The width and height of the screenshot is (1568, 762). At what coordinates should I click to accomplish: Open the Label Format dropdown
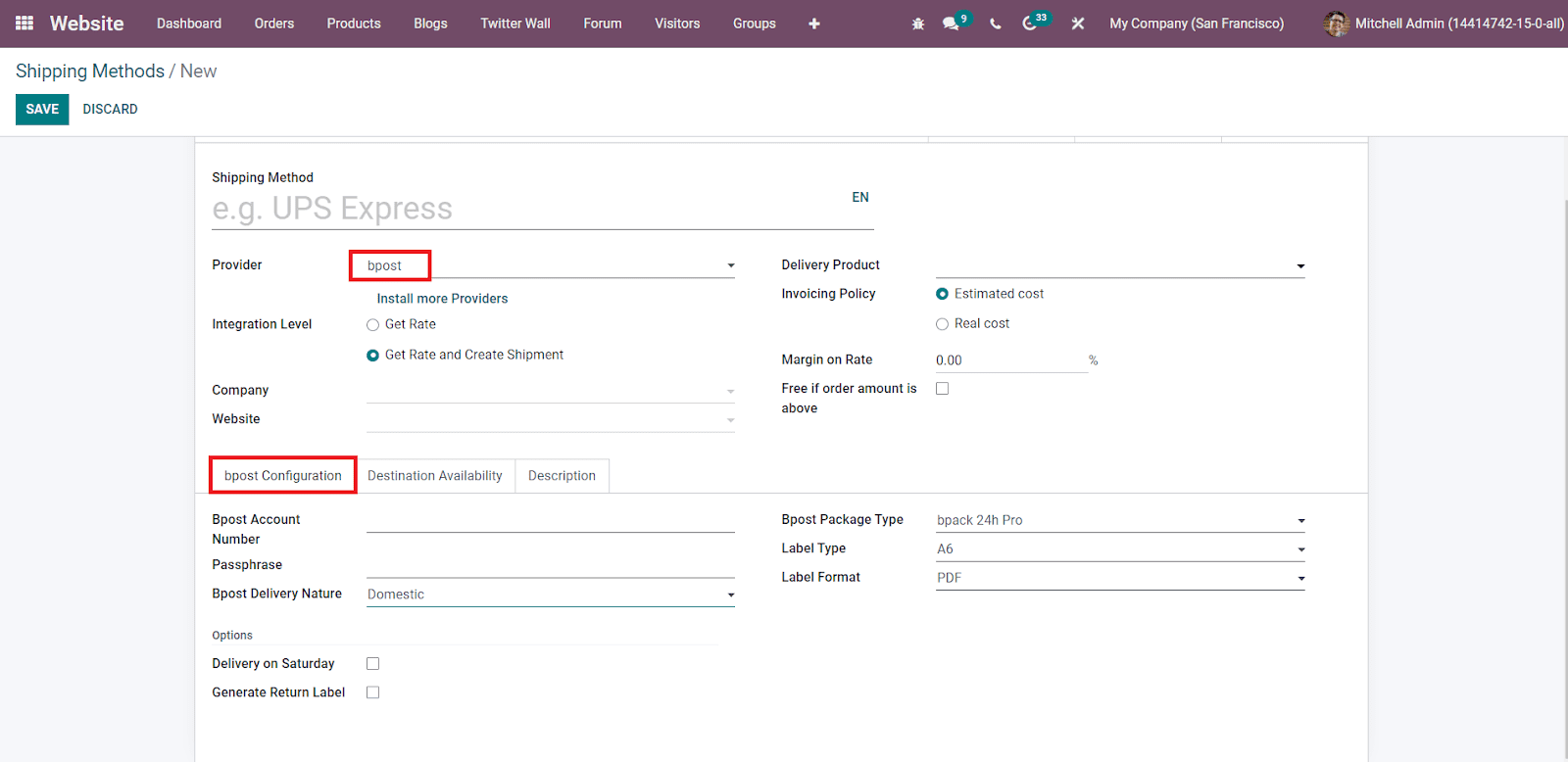click(1120, 578)
